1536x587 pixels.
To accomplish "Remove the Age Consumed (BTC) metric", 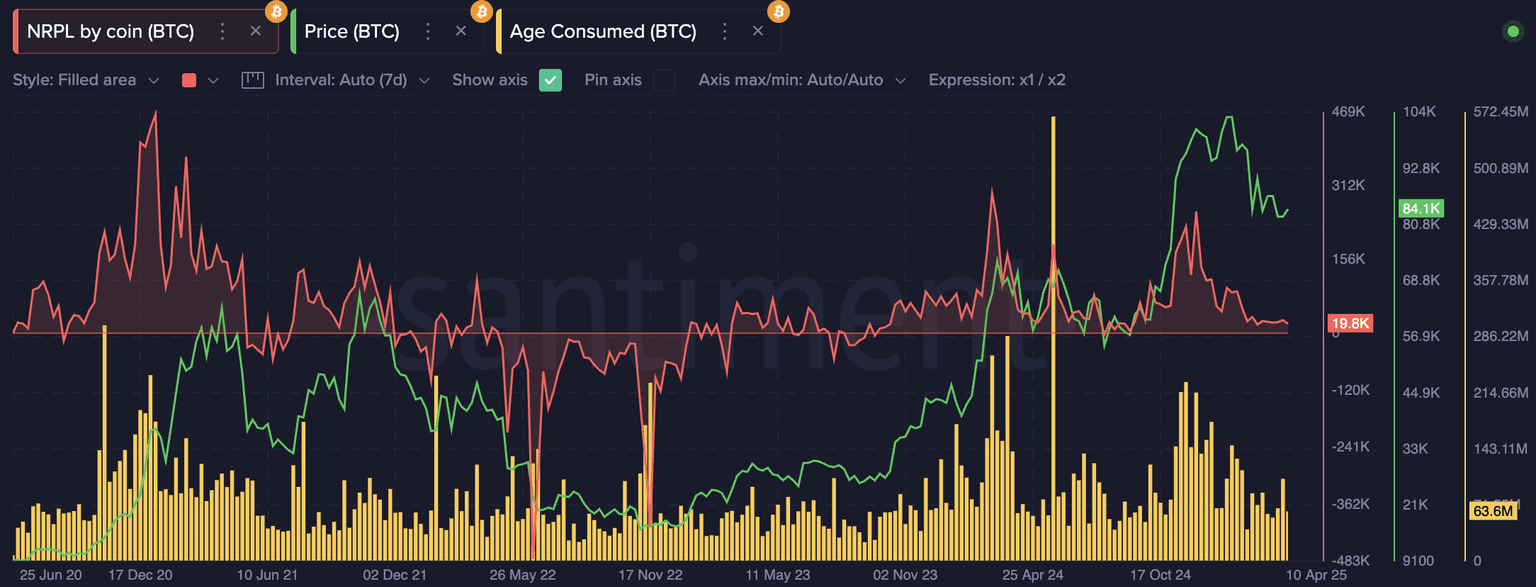I will pos(758,31).
